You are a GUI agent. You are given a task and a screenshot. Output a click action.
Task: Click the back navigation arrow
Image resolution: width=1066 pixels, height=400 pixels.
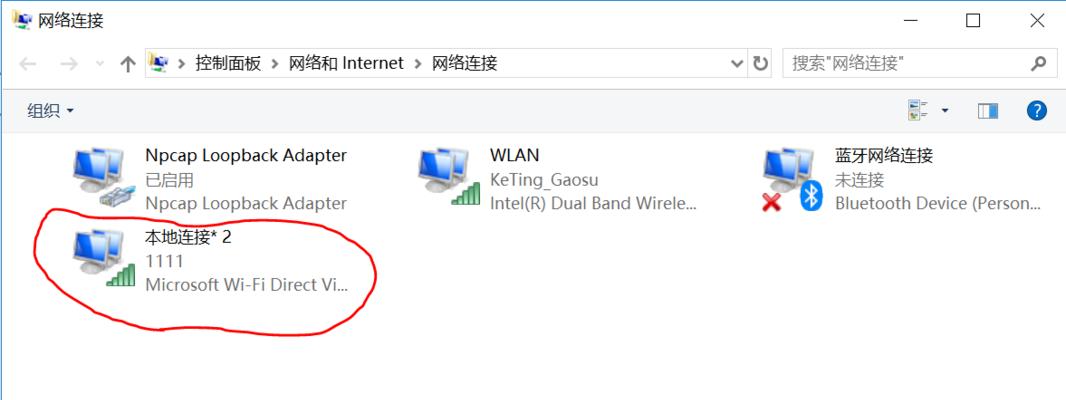coord(28,64)
